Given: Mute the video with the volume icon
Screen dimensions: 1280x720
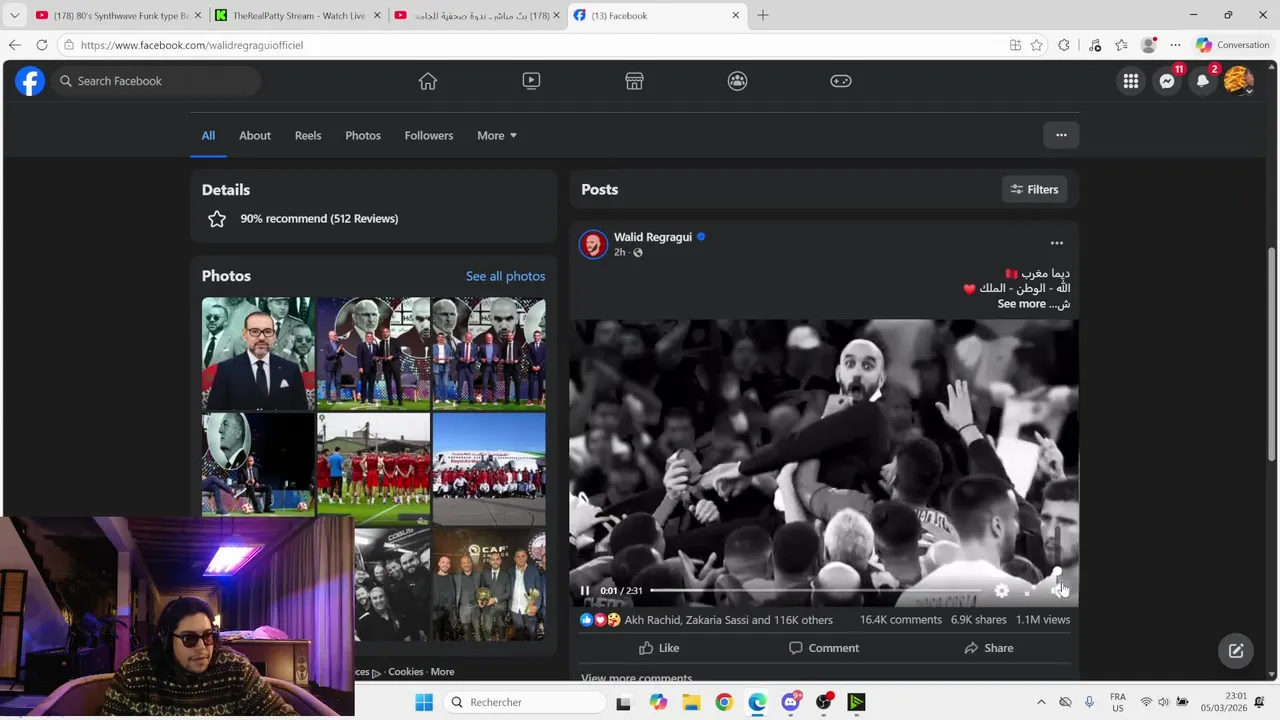Looking at the screenshot, I should [1058, 590].
